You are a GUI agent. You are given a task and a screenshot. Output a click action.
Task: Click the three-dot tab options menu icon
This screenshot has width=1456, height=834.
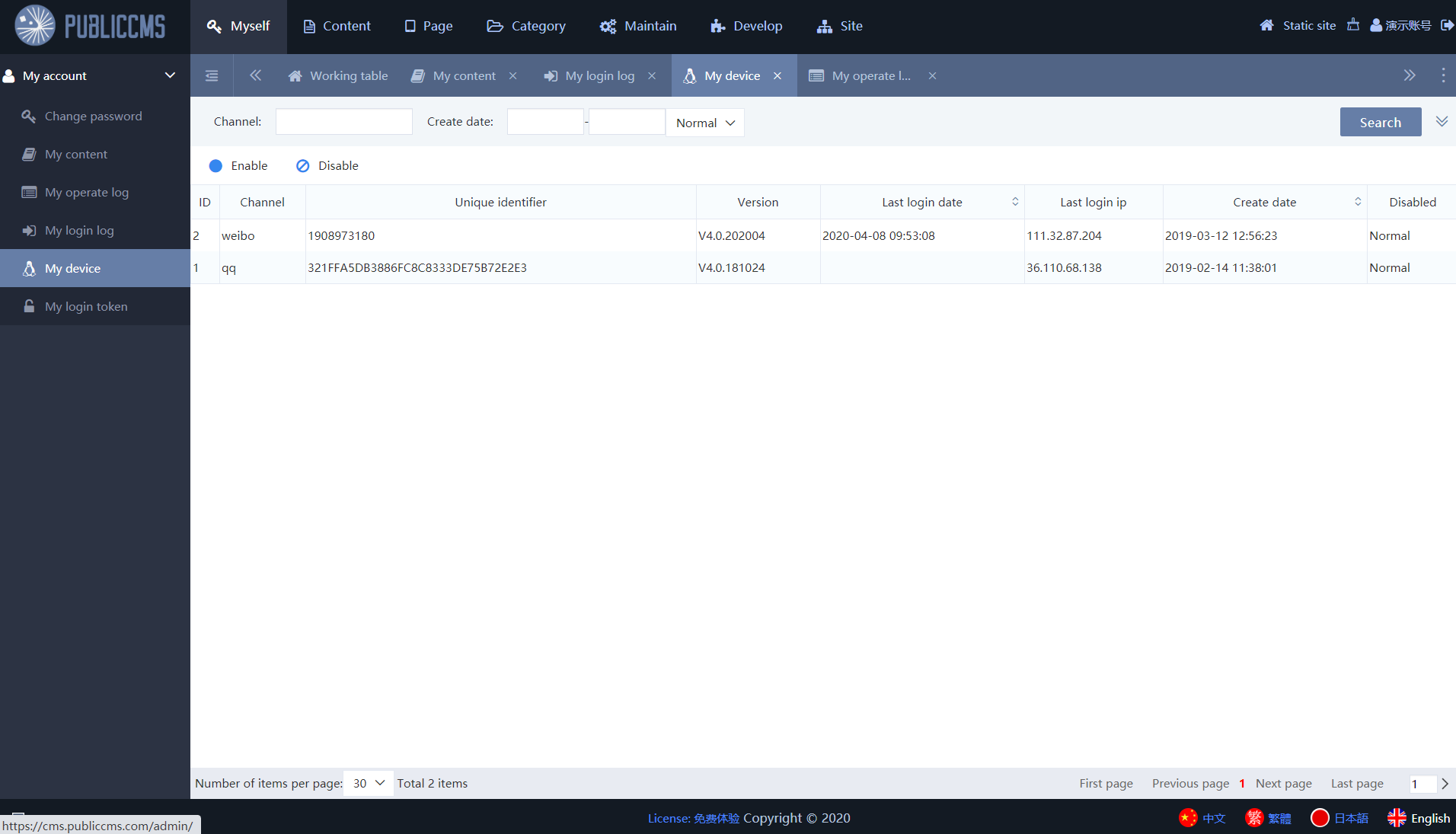point(1442,75)
